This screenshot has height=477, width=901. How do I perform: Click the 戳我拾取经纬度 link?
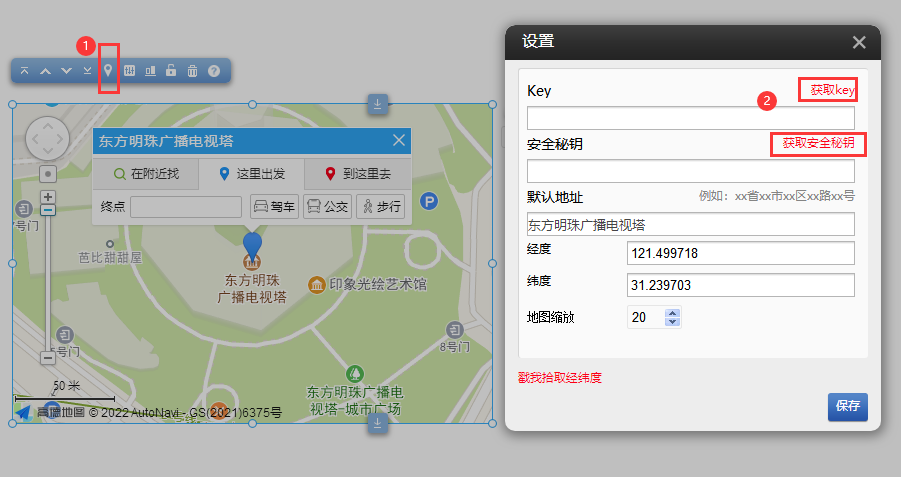click(559, 378)
